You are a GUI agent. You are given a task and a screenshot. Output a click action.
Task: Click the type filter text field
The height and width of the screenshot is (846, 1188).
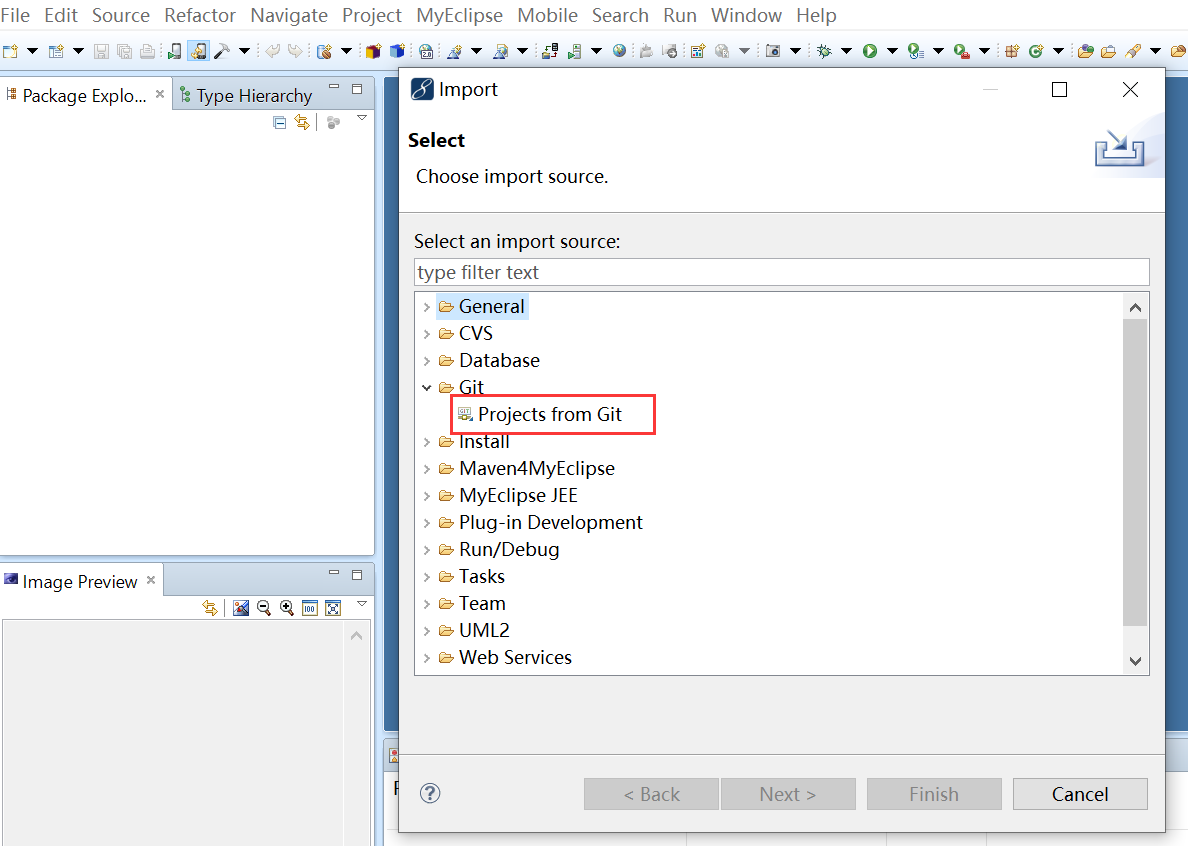pos(781,272)
